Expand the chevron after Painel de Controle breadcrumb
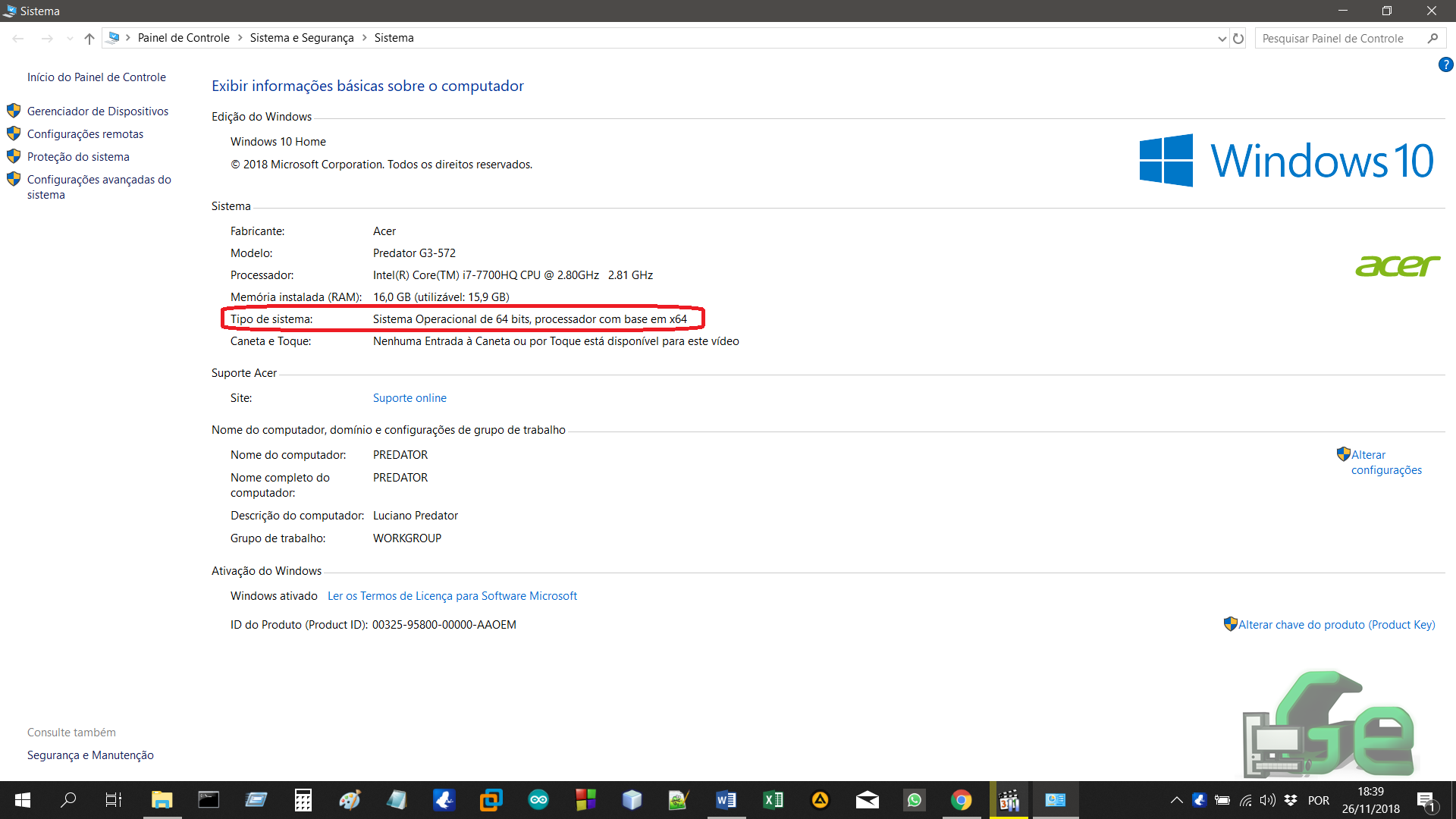Screen dimensions: 1456x819 tap(240, 38)
